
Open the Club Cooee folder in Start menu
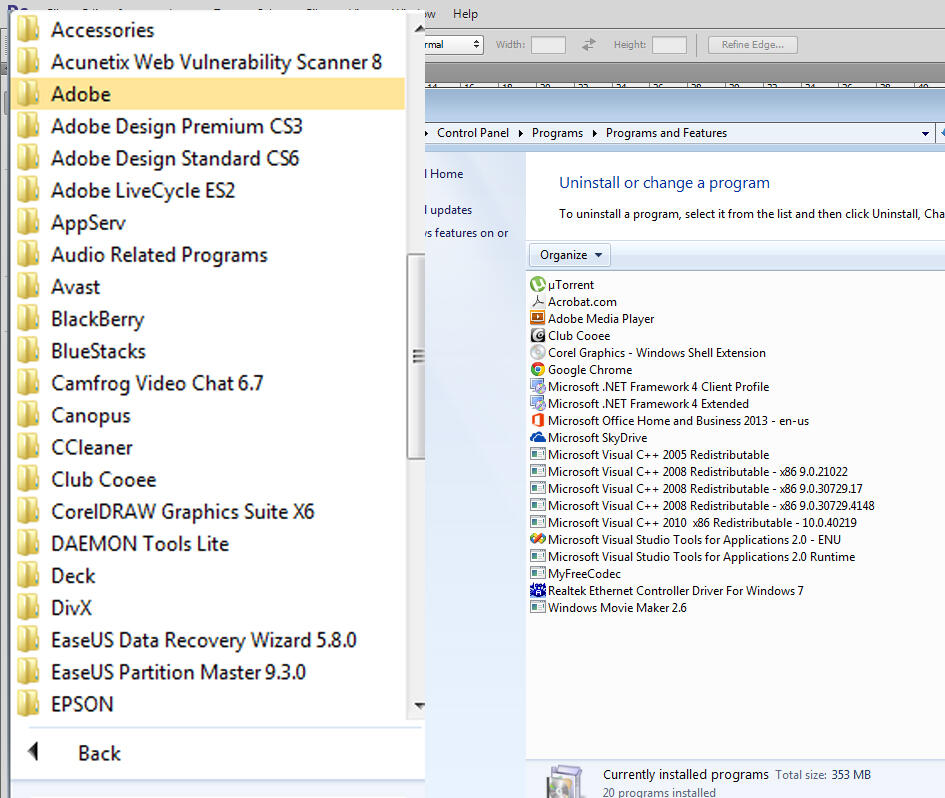(x=207, y=479)
